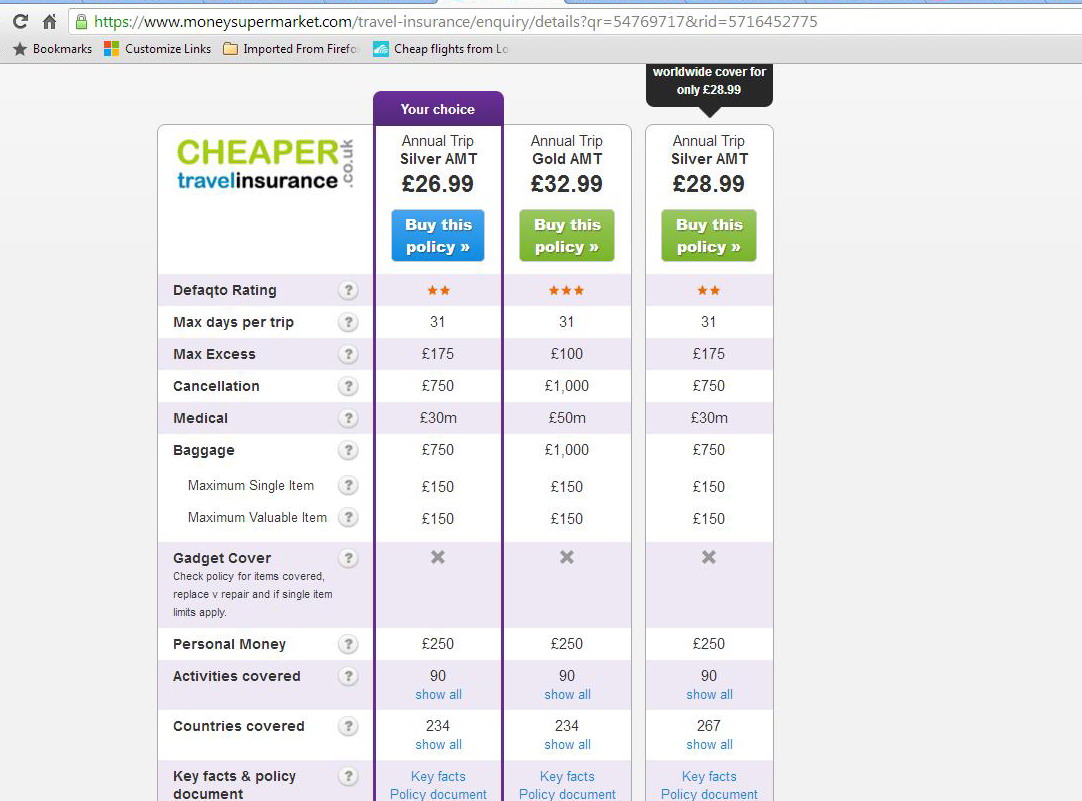Show help for Personal Money
The height and width of the screenshot is (801, 1082).
point(348,644)
